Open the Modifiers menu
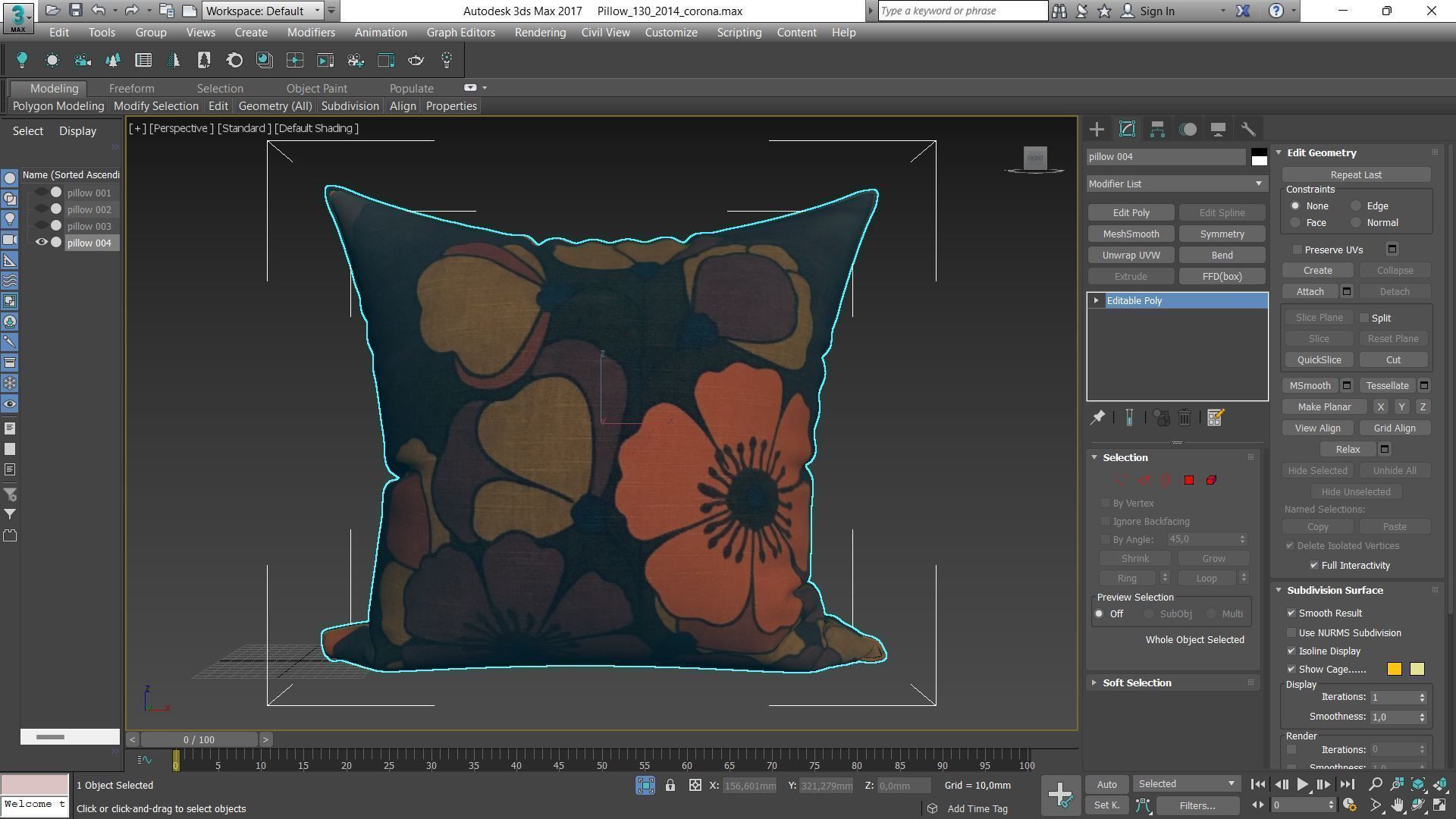 (x=311, y=33)
